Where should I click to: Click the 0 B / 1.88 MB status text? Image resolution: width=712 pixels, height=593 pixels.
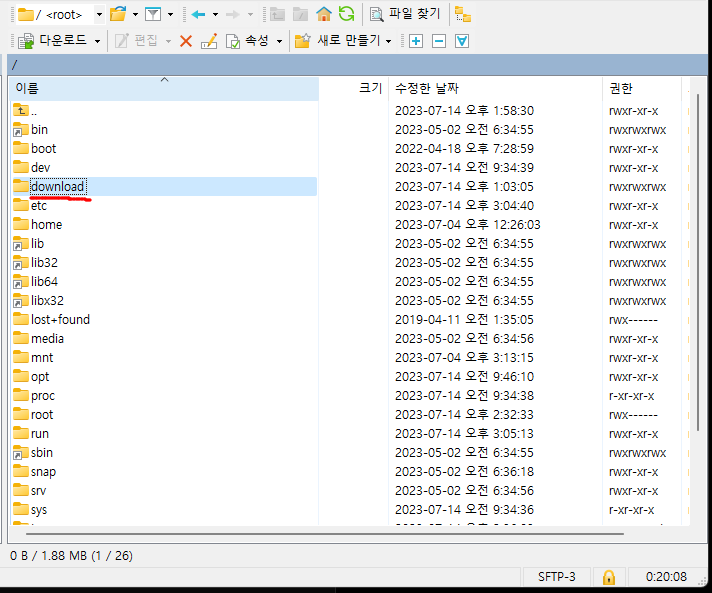pos(71,556)
